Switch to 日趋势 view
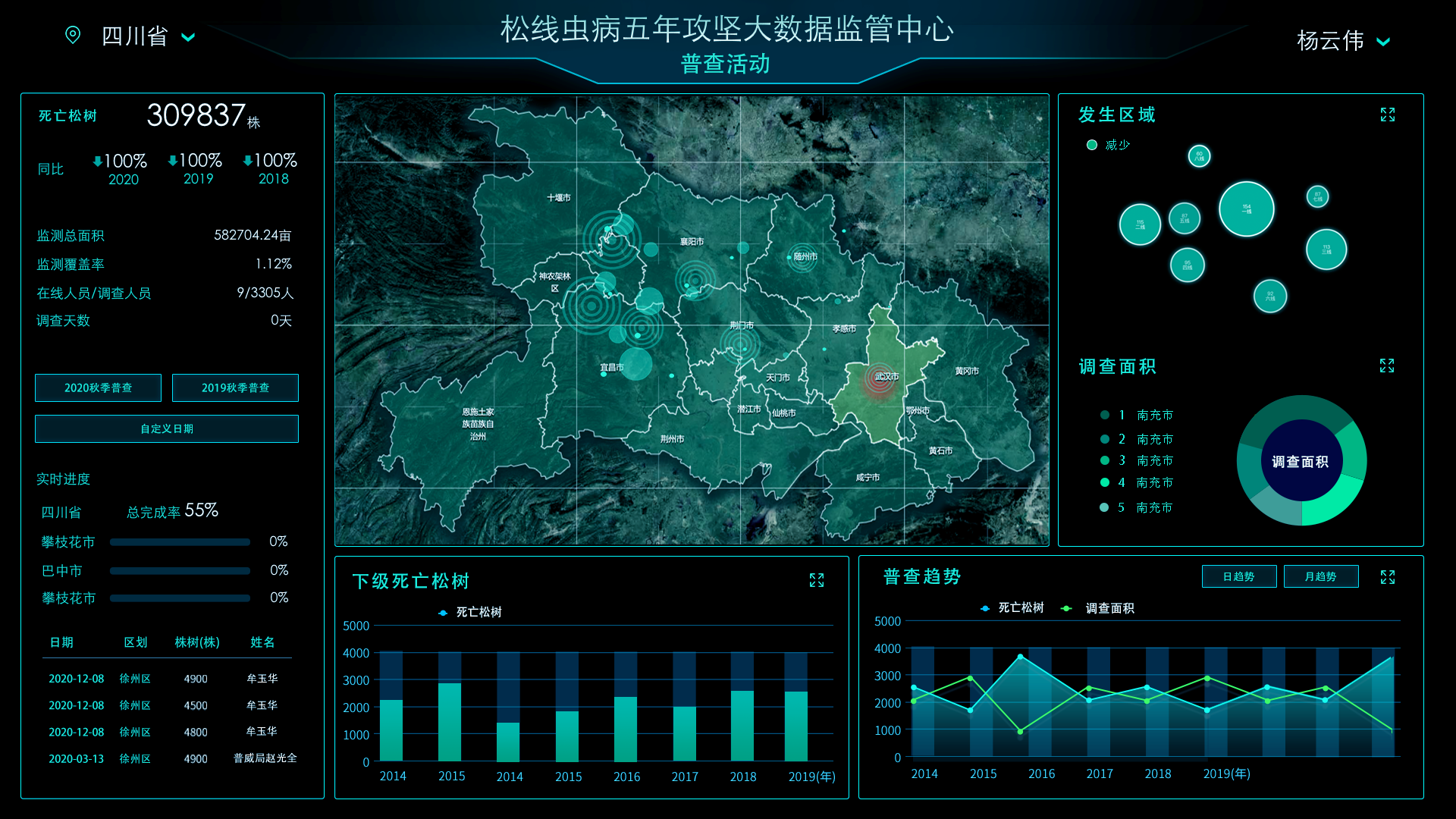The image size is (1456, 819). [x=1238, y=576]
